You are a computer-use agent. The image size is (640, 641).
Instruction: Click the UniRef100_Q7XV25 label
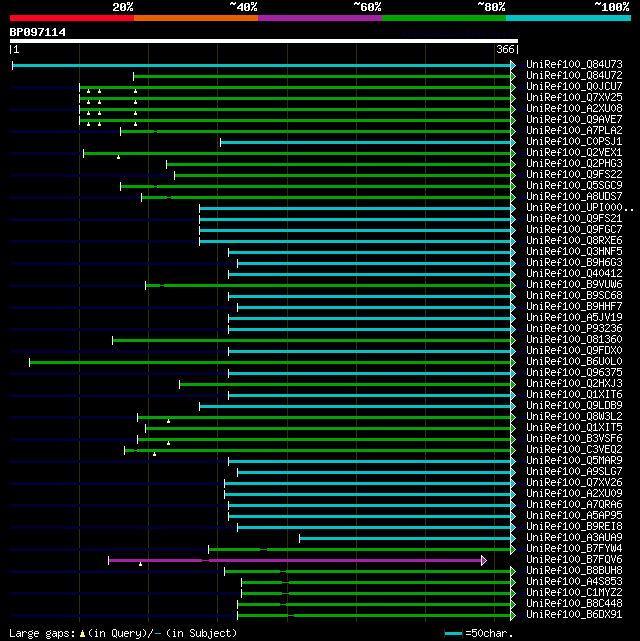574,98
